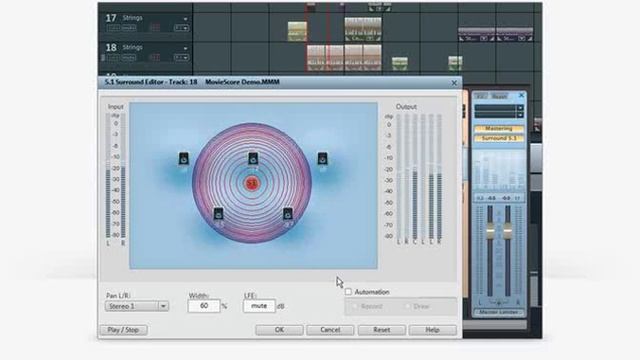Click the Mastering button in the mixer strip

tap(499, 129)
